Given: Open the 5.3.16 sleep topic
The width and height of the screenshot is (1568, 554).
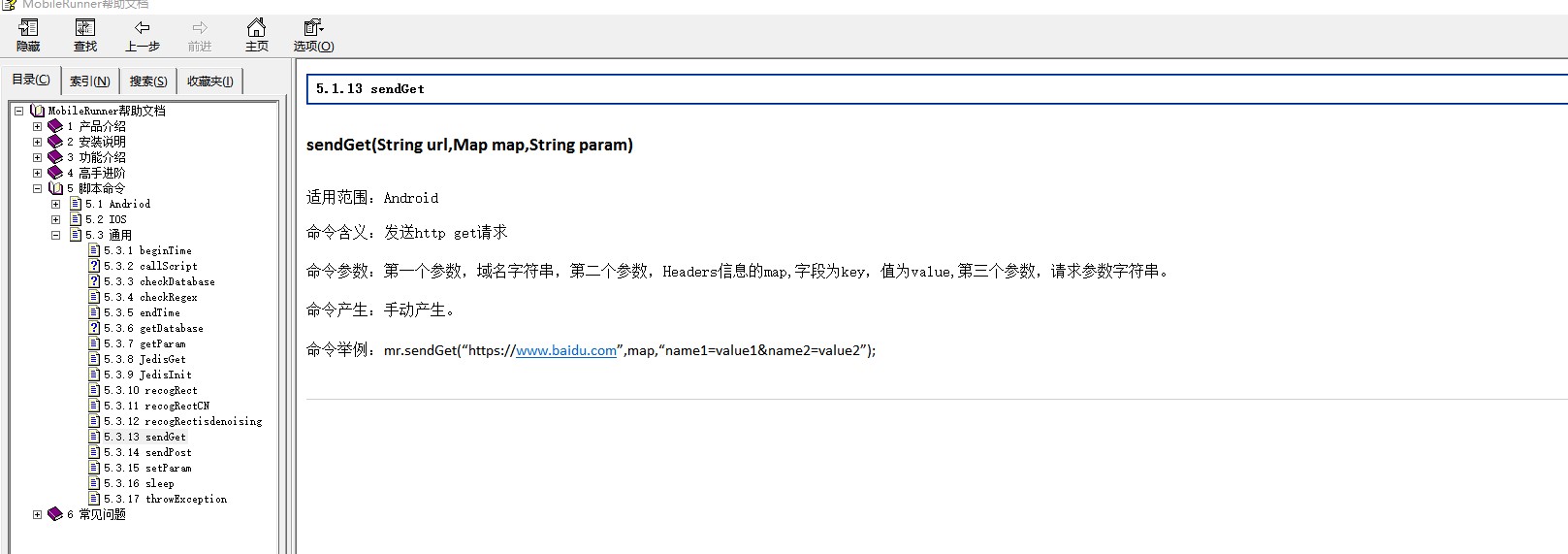Looking at the screenshot, I should (139, 483).
